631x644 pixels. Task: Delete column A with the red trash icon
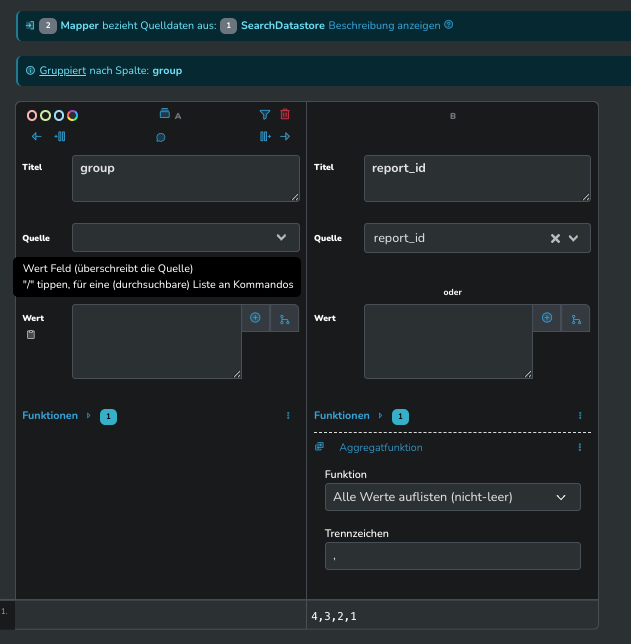tap(285, 114)
